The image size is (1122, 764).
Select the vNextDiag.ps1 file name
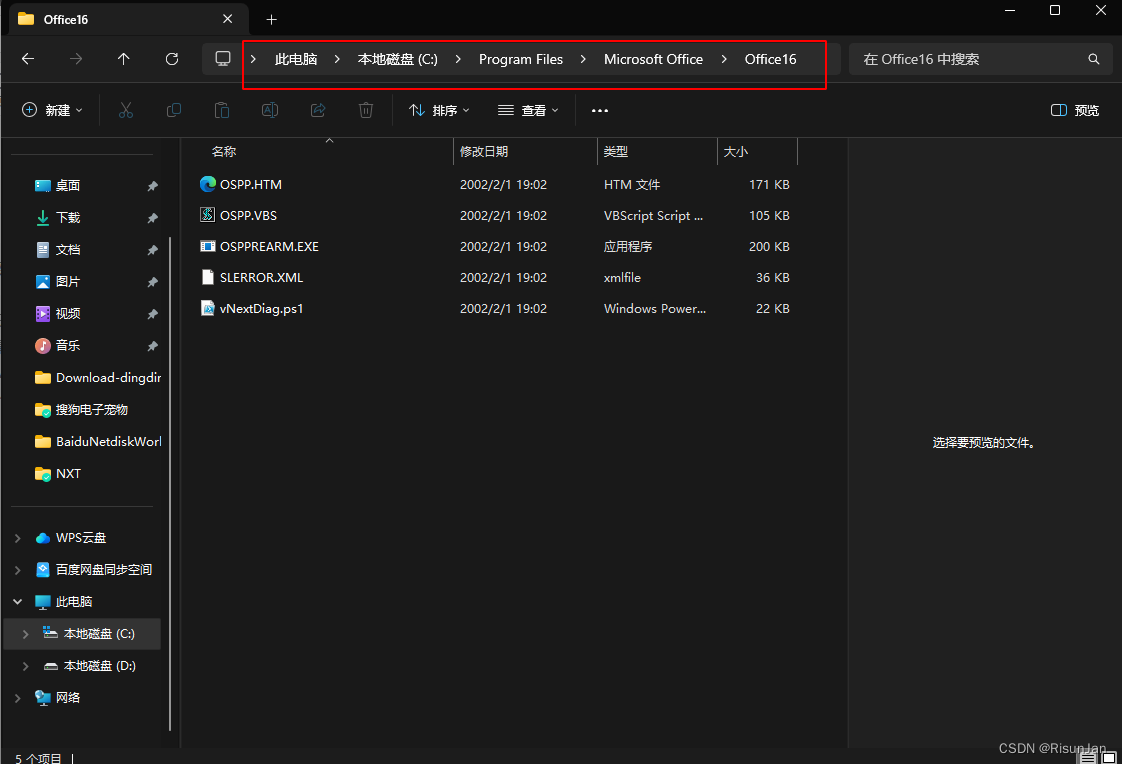[x=261, y=308]
